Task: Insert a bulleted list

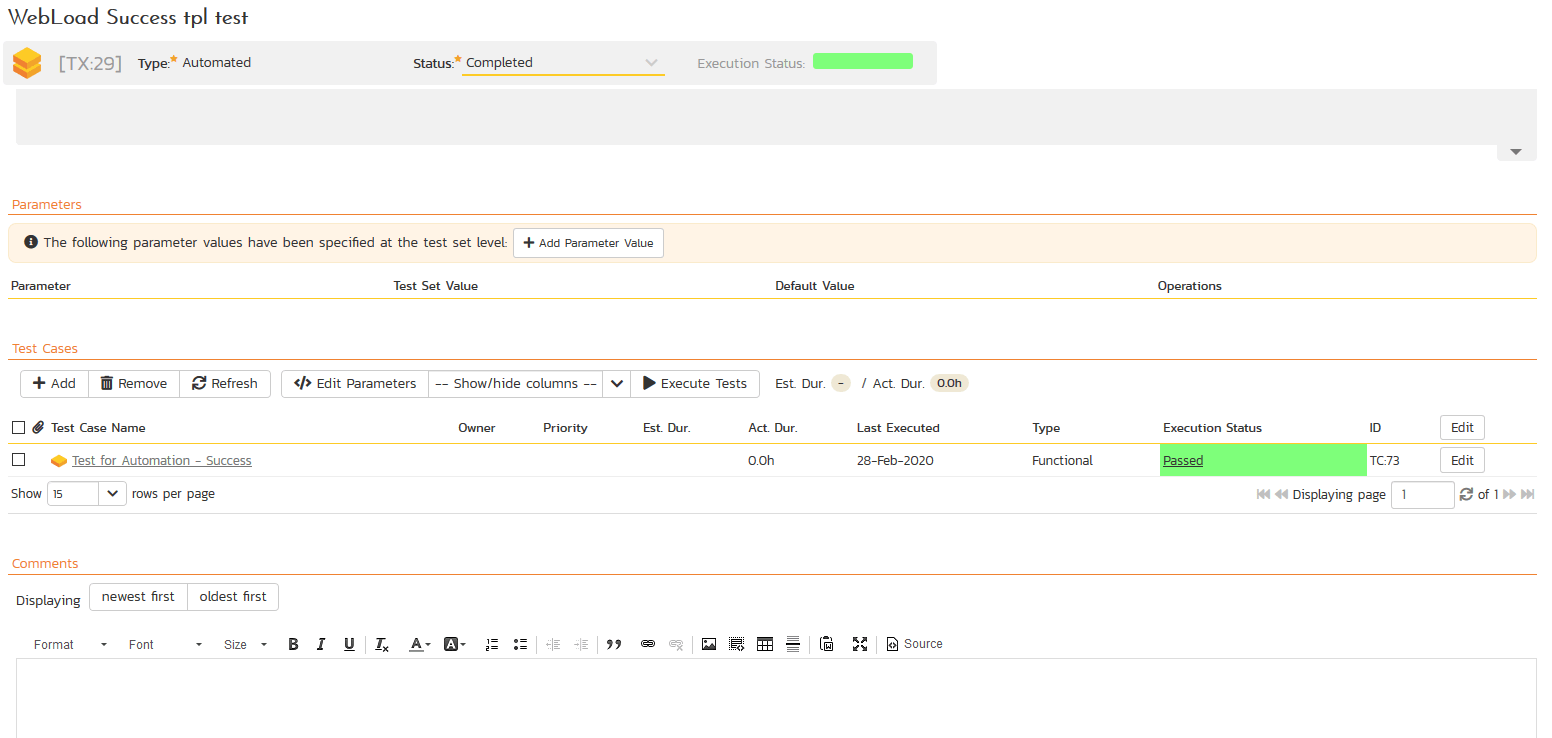Action: pyautogui.click(x=520, y=644)
